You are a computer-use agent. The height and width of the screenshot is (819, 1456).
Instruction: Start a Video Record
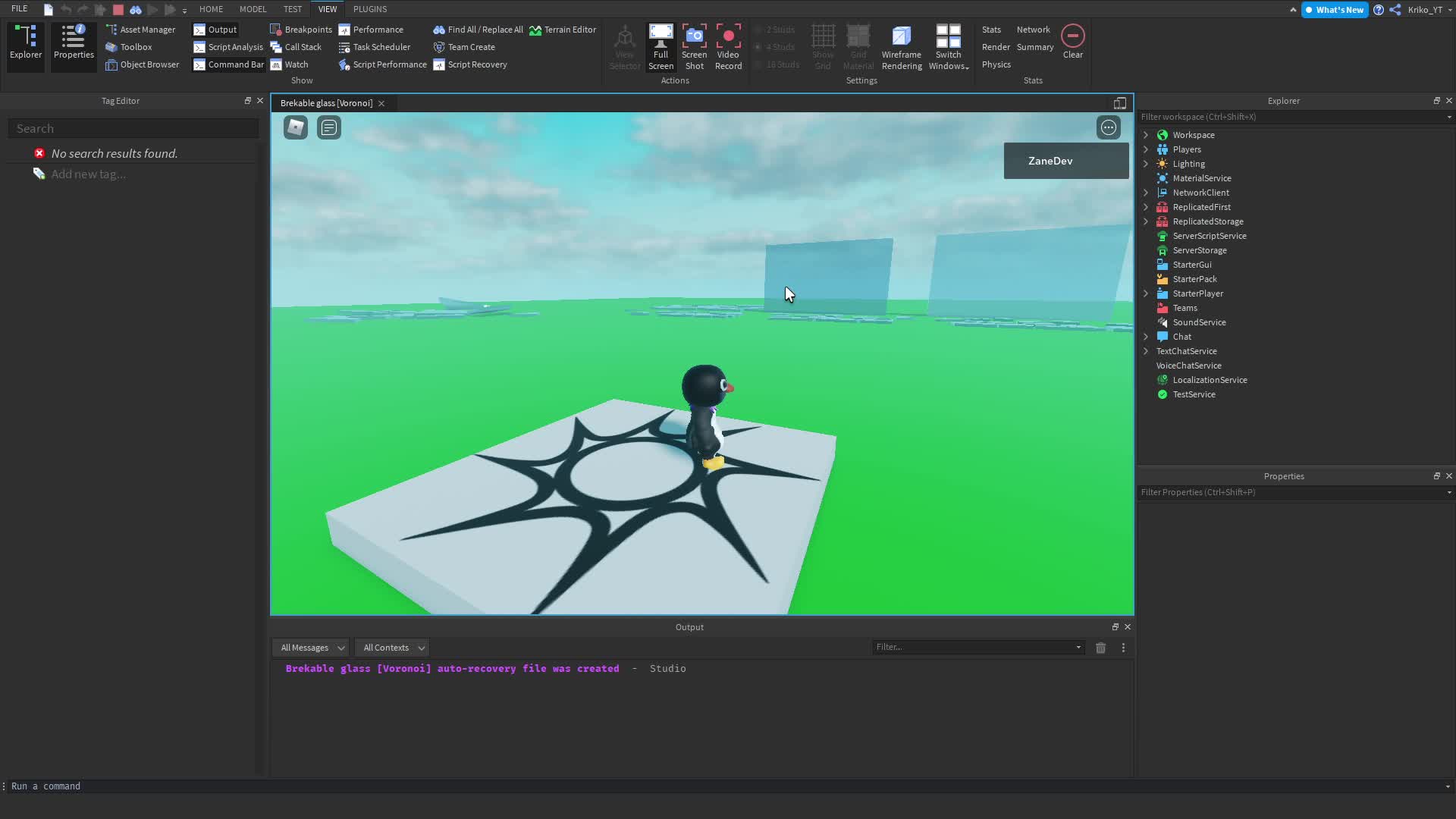tap(728, 46)
